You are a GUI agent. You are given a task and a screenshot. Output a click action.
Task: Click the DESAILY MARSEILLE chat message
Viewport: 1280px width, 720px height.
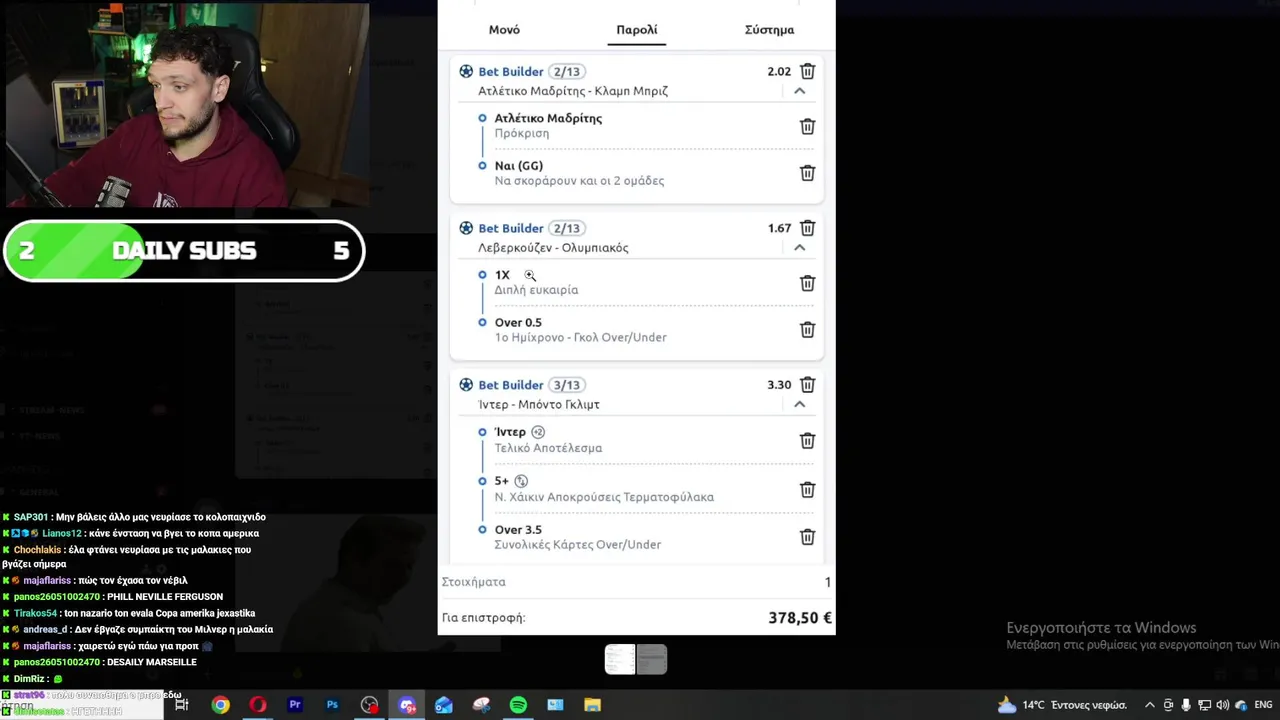click(99, 662)
